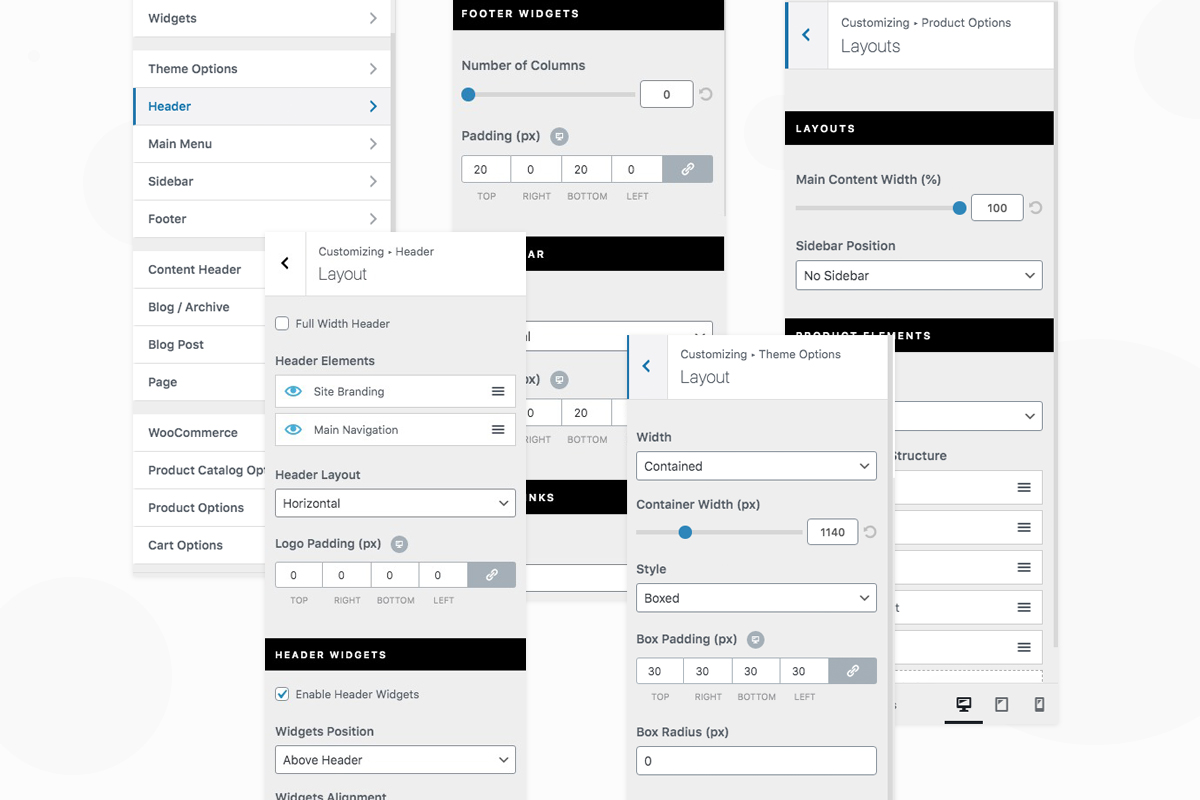This screenshot has width=1200, height=800.
Task: Grab the Site Branding reorder handle
Action: pyautogui.click(x=498, y=392)
